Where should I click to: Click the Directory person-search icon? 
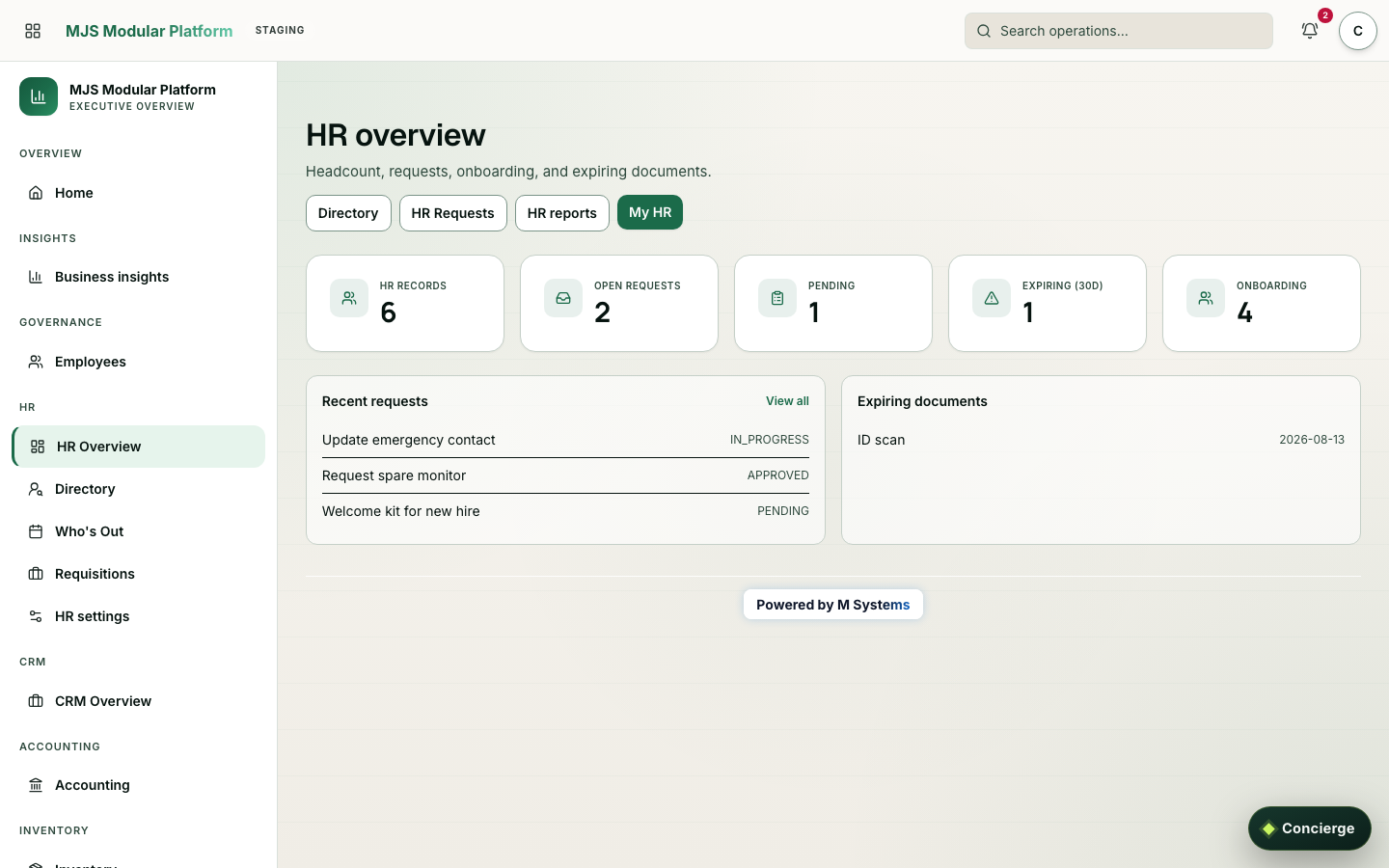pos(36,489)
